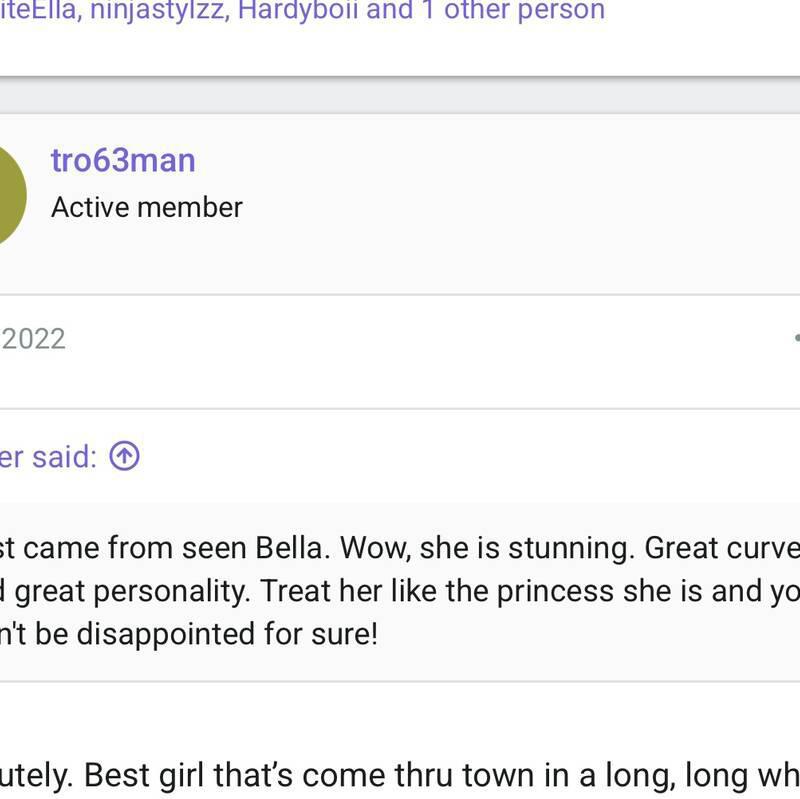Screen dimensions: 800x799
Task: Click the word "town" in the reply text
Action: tap(486, 775)
